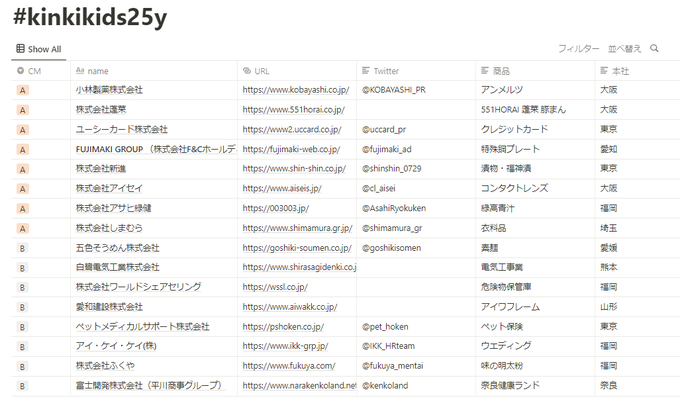Click the 本社 column header

pyautogui.click(x=615, y=71)
